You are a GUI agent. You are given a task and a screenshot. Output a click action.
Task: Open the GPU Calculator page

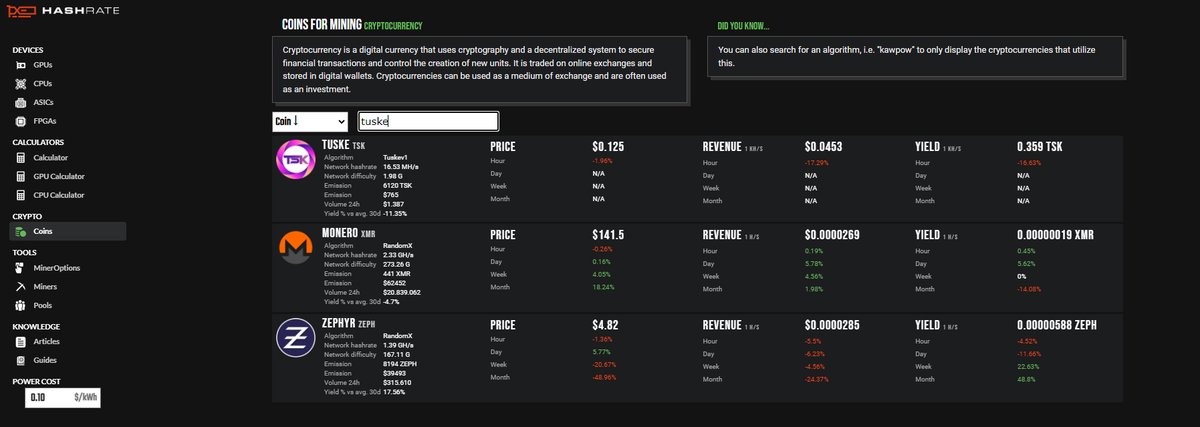pyautogui.click(x=59, y=176)
